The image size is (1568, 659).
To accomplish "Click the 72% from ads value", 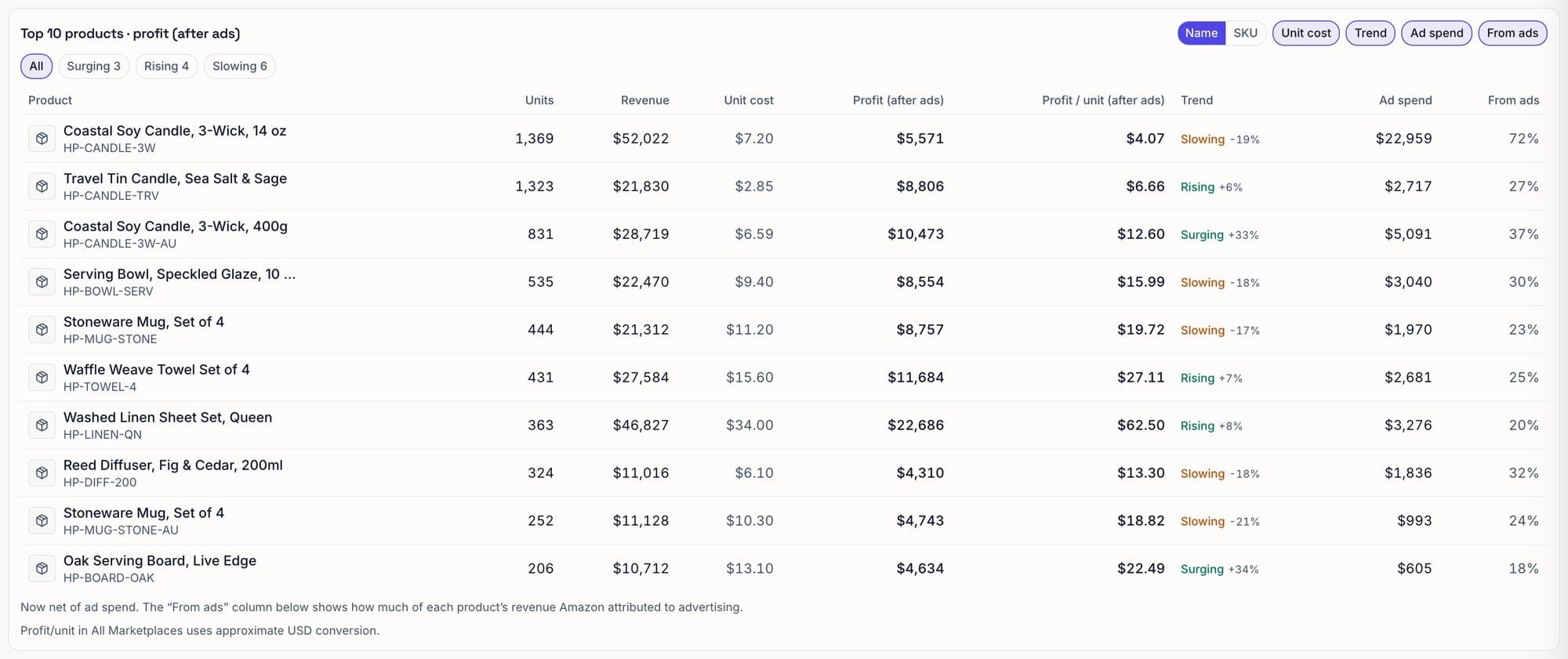I will pos(1524,139).
